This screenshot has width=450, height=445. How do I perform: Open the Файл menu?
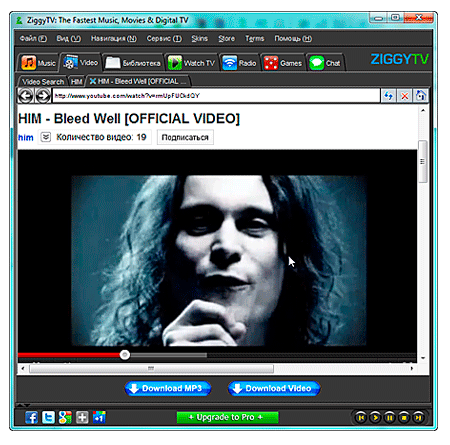click(33, 39)
